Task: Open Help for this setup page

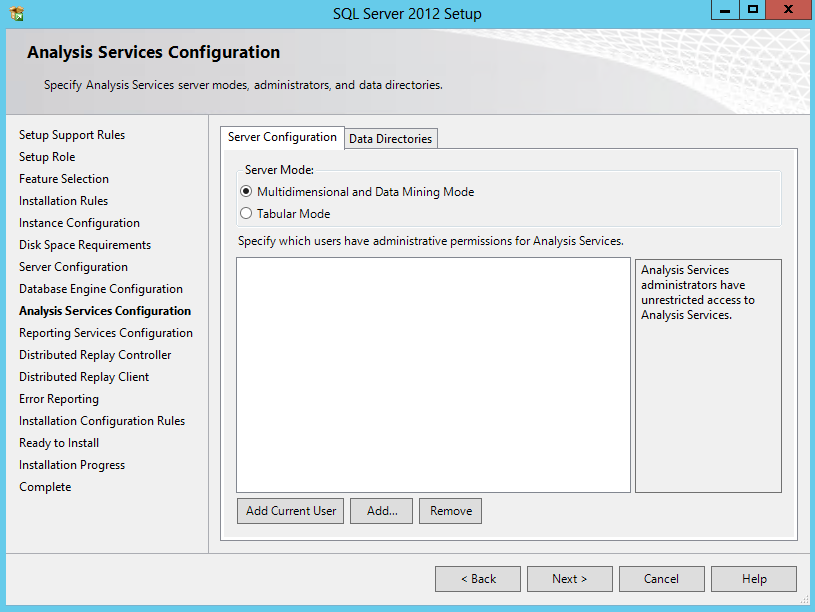Action: click(754, 579)
